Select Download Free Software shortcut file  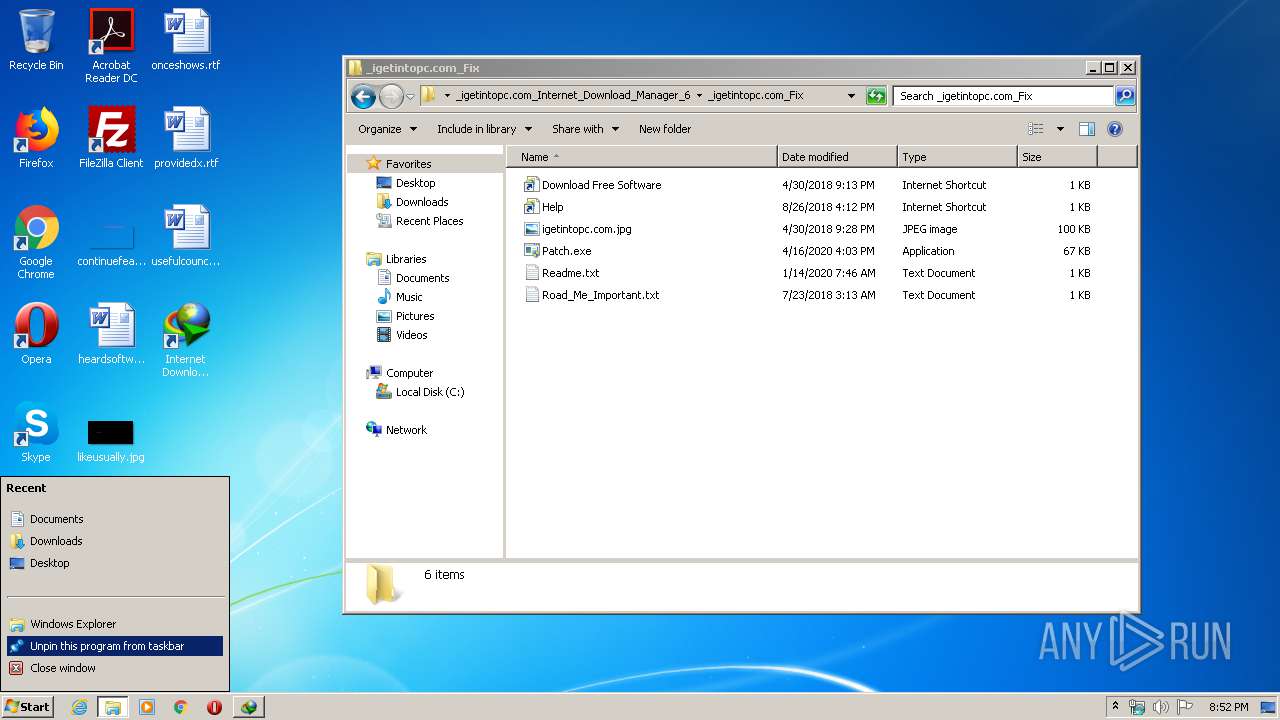601,185
